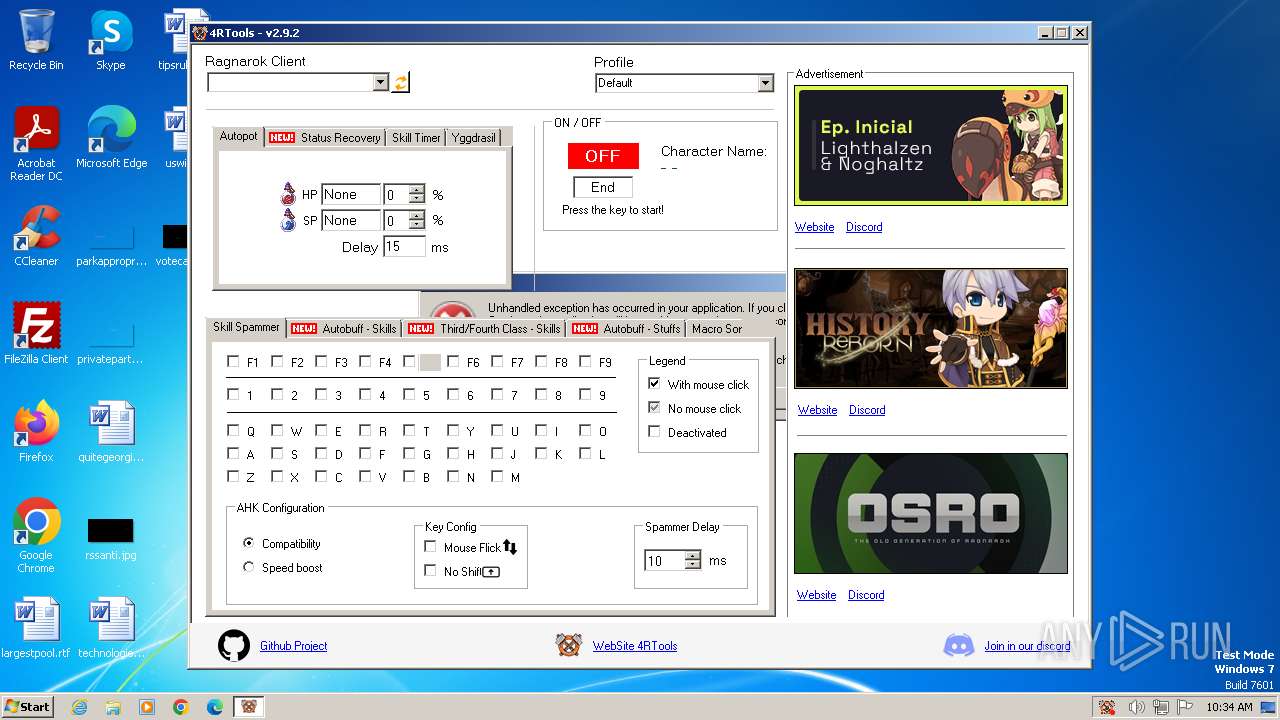The width and height of the screenshot is (1280, 720).
Task: Open WebSite 4RTools link
Action: point(635,646)
